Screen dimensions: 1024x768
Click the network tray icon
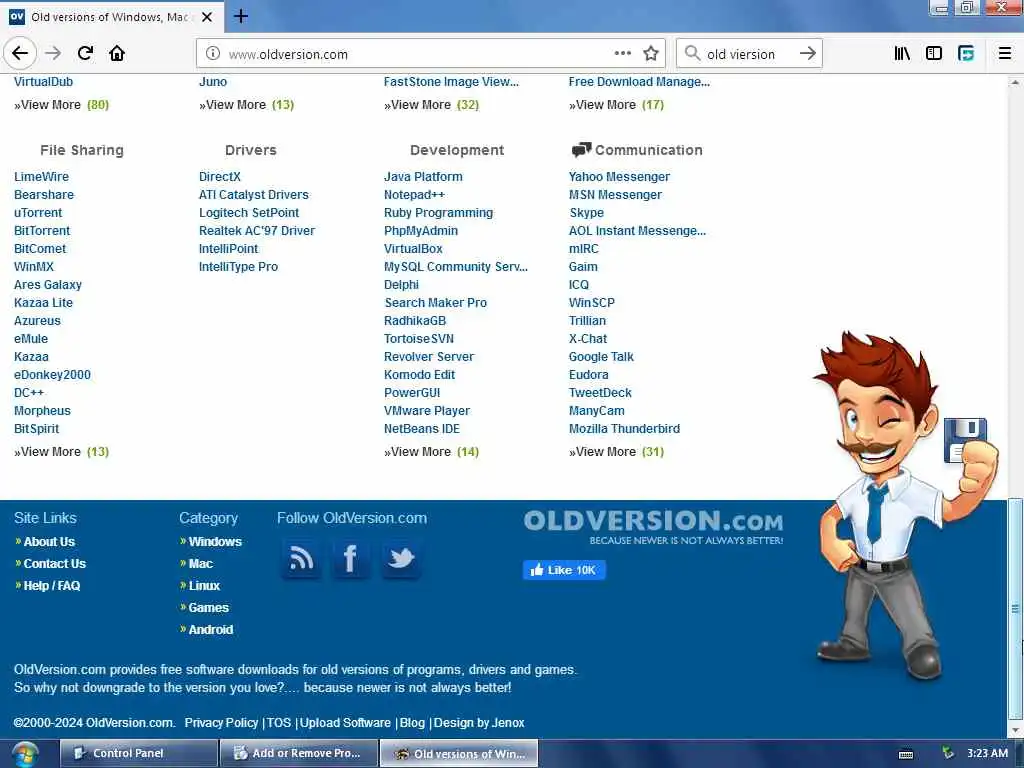click(948, 754)
